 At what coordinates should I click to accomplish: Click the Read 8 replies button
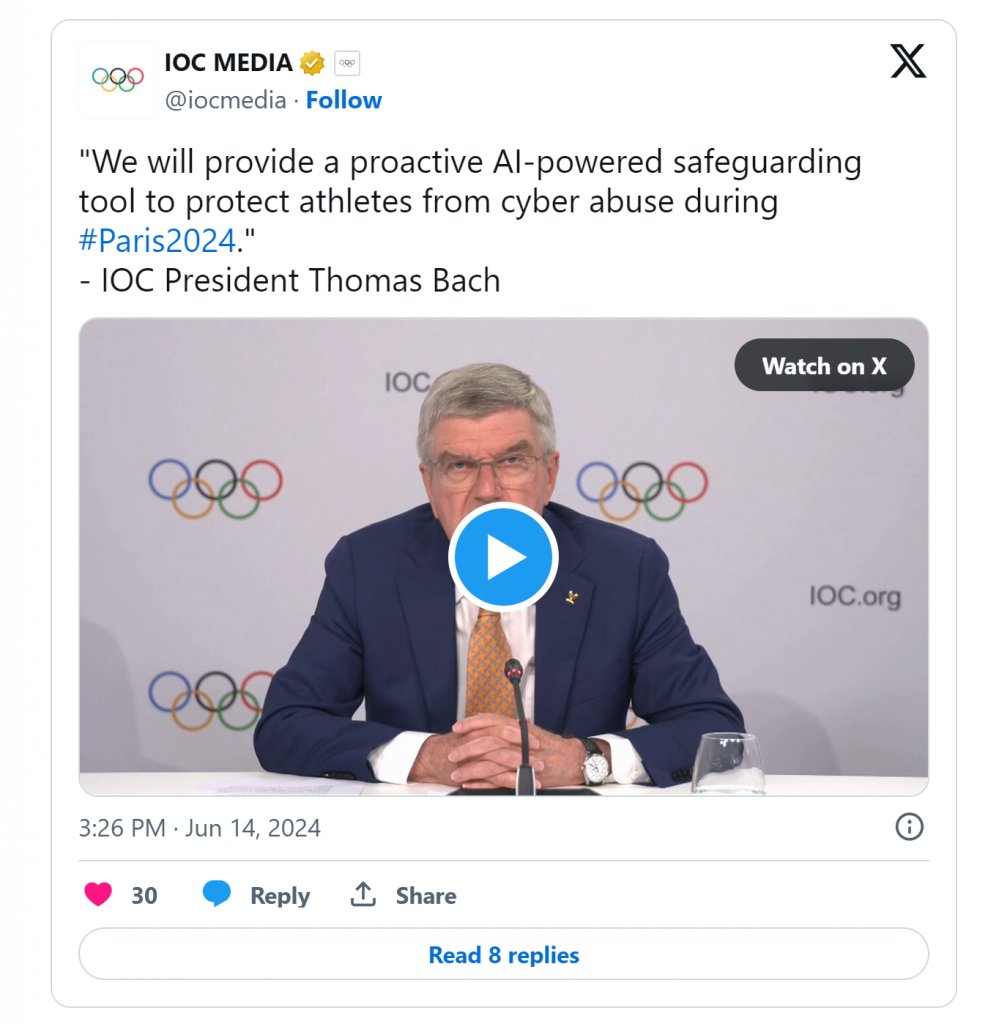click(x=503, y=955)
